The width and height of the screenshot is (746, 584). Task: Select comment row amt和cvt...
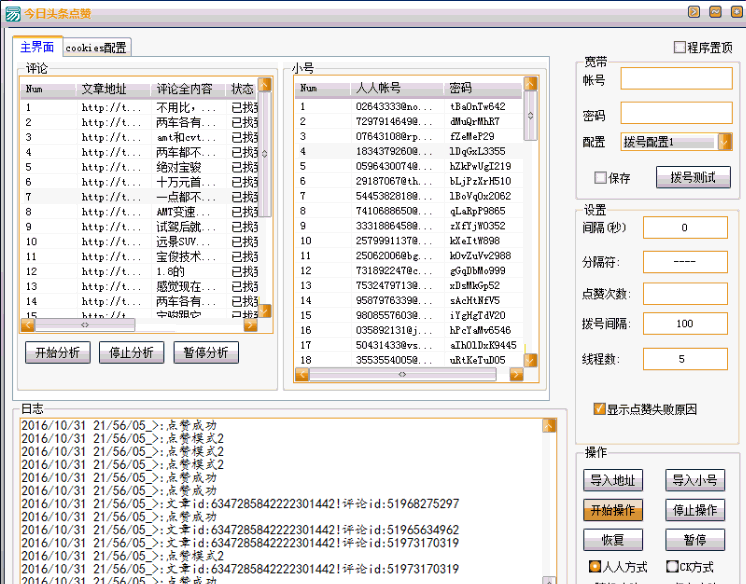pos(140,137)
